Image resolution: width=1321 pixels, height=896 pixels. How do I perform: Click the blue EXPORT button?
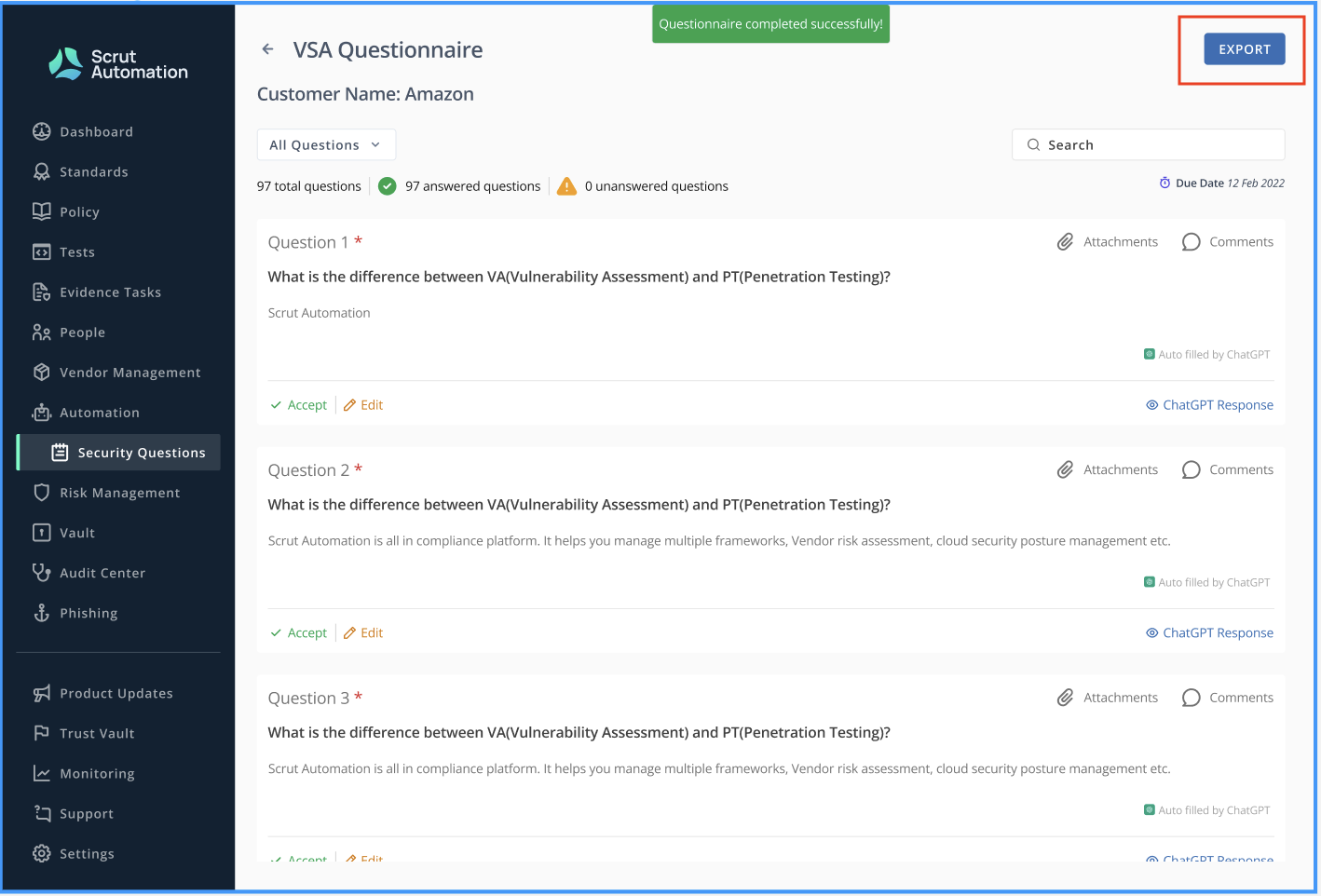(1245, 49)
